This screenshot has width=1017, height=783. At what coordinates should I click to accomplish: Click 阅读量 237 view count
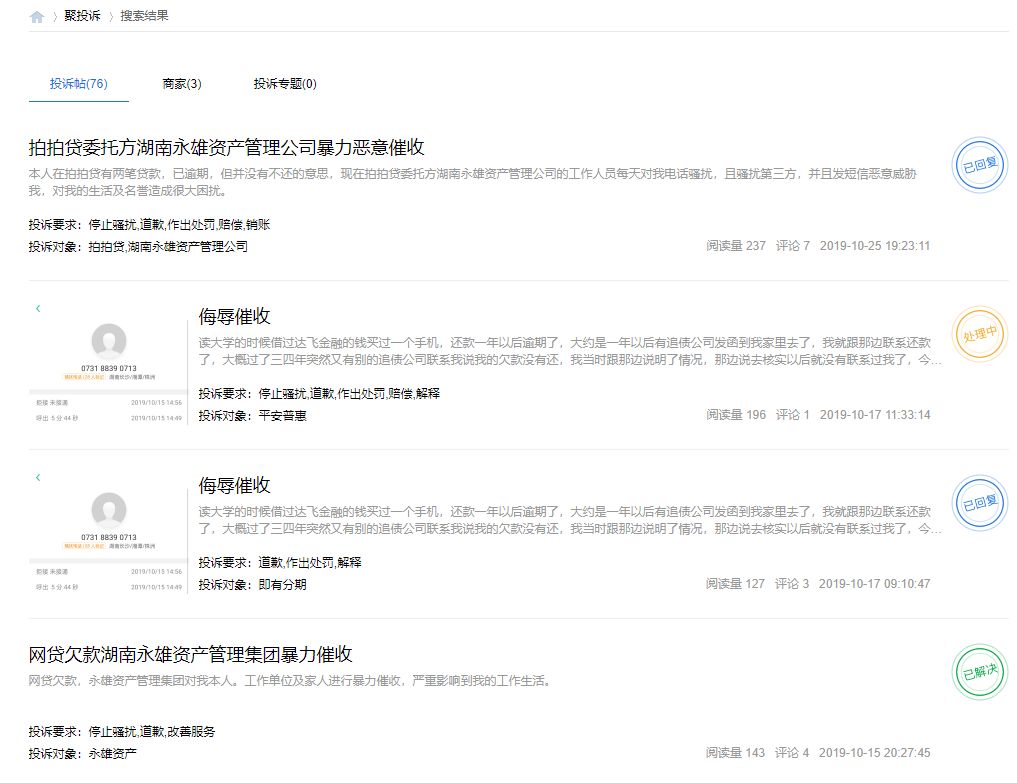click(x=736, y=246)
